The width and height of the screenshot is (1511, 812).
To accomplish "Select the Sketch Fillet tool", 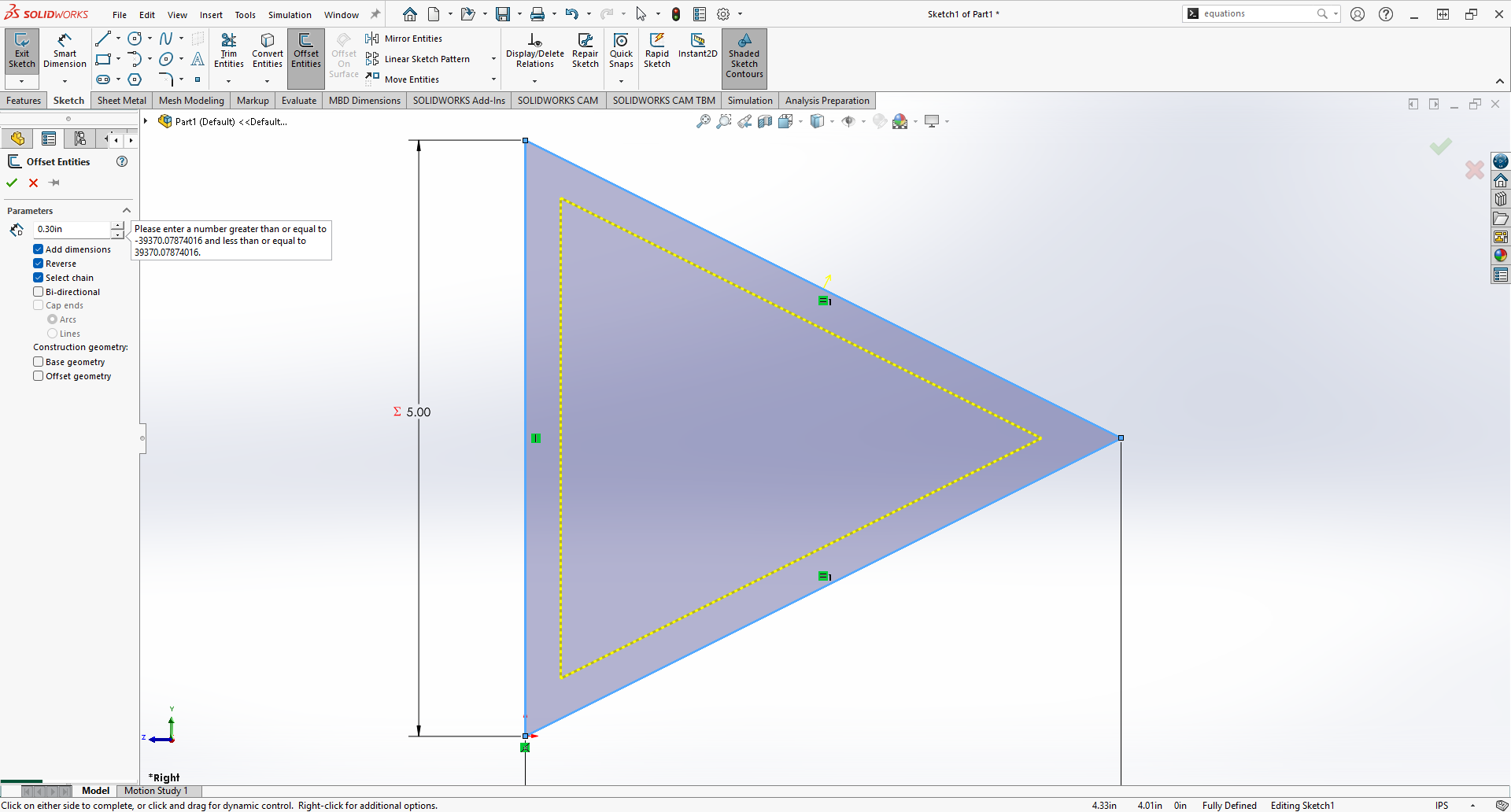I will point(166,79).
